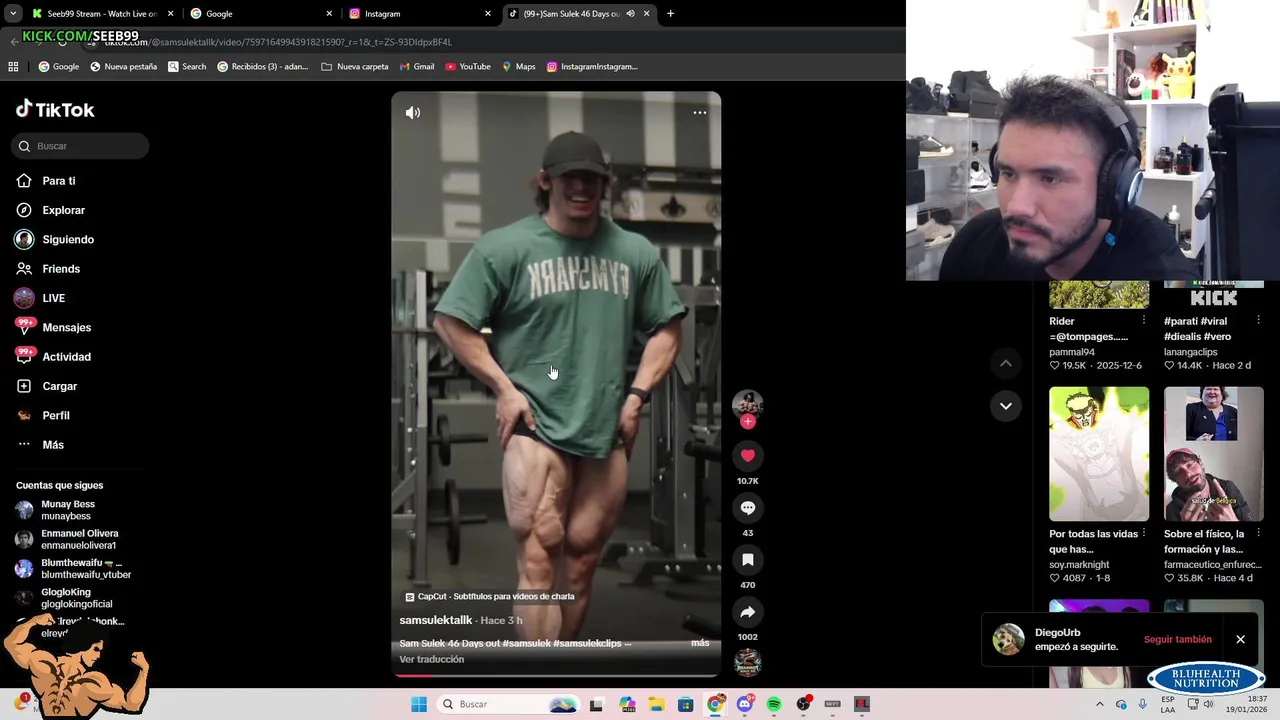This screenshot has width=1280, height=720.
Task: Open #parati #viral video options menu
Action: point(1258,320)
